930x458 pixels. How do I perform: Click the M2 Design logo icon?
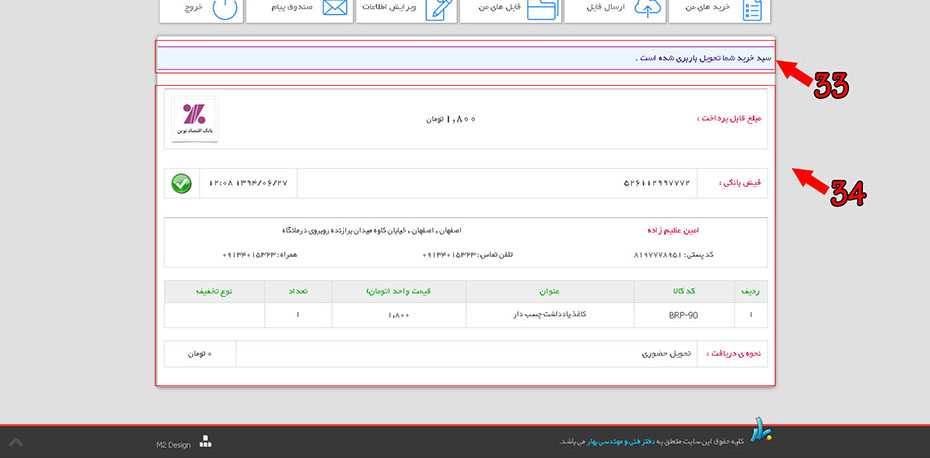205,440
